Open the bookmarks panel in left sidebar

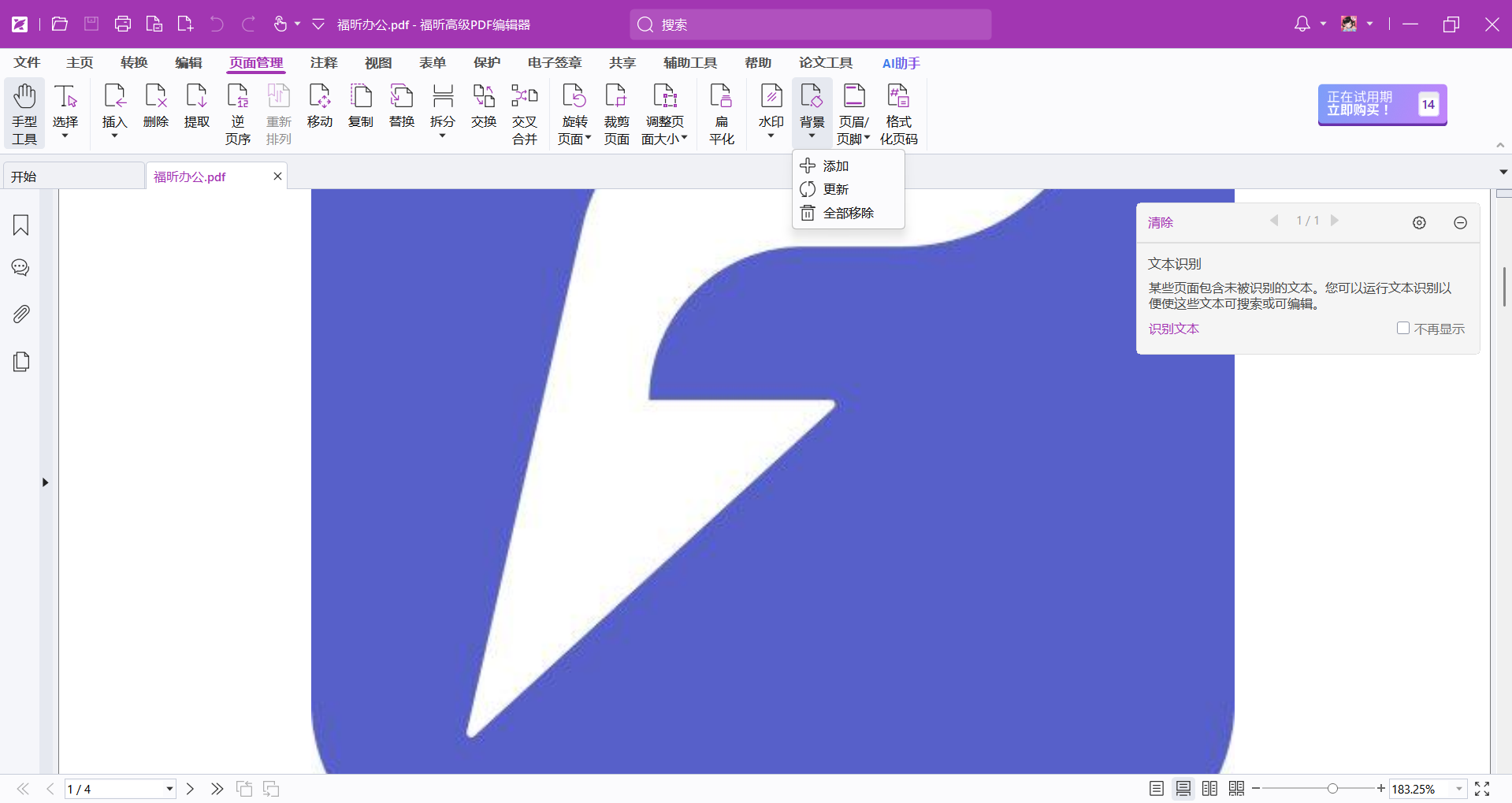(21, 225)
